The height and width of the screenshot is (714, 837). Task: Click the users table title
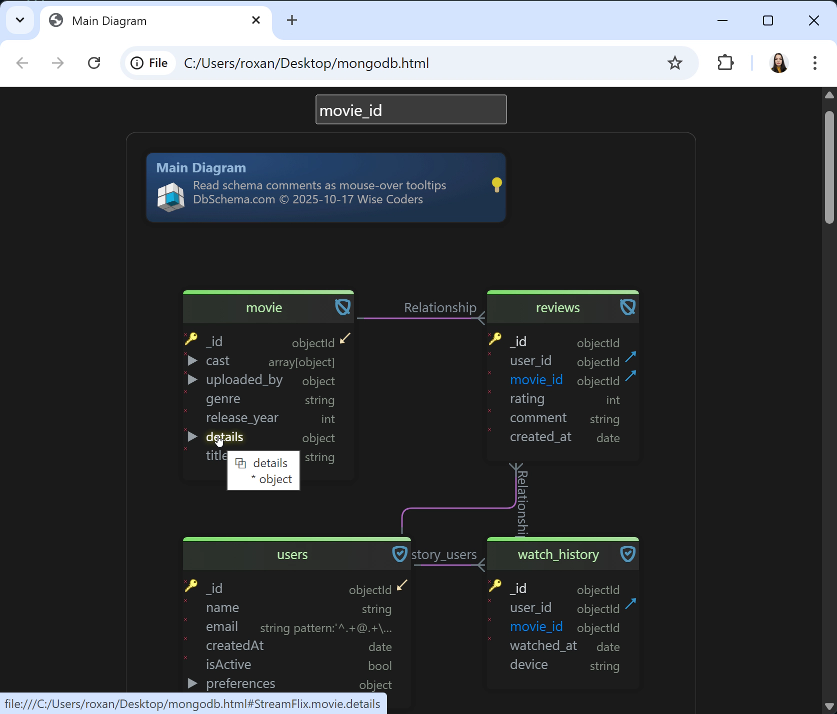(292, 554)
